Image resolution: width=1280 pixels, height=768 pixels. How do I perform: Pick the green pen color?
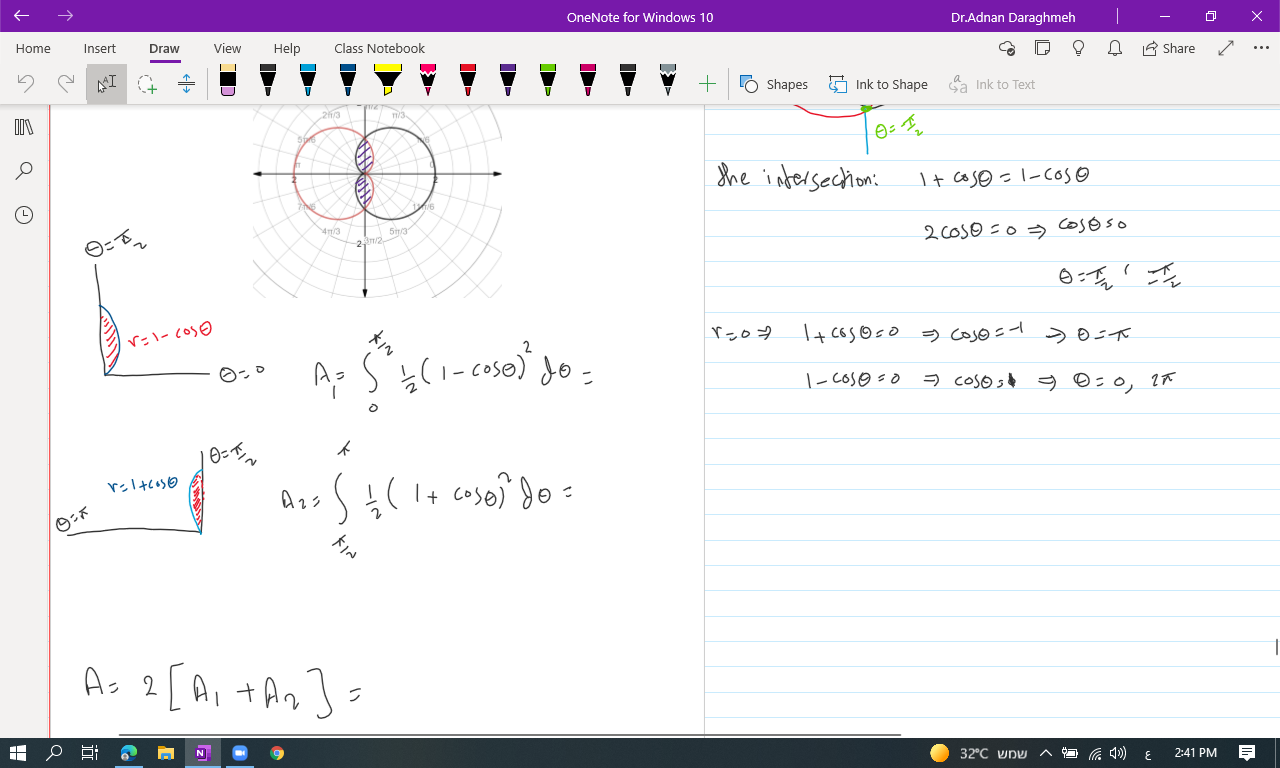(548, 81)
